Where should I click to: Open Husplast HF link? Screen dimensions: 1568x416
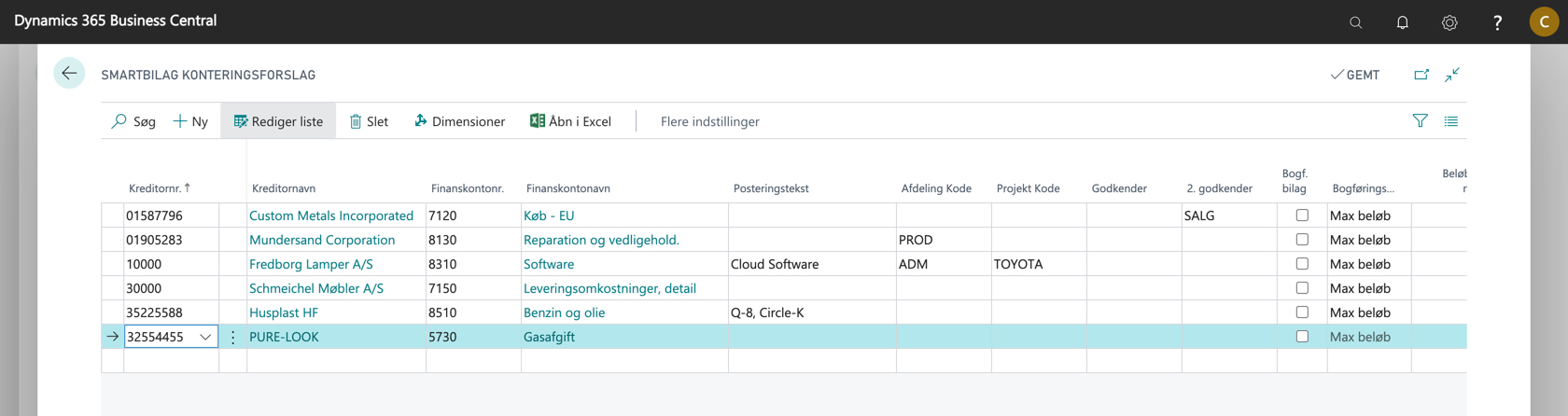pyautogui.click(x=284, y=312)
